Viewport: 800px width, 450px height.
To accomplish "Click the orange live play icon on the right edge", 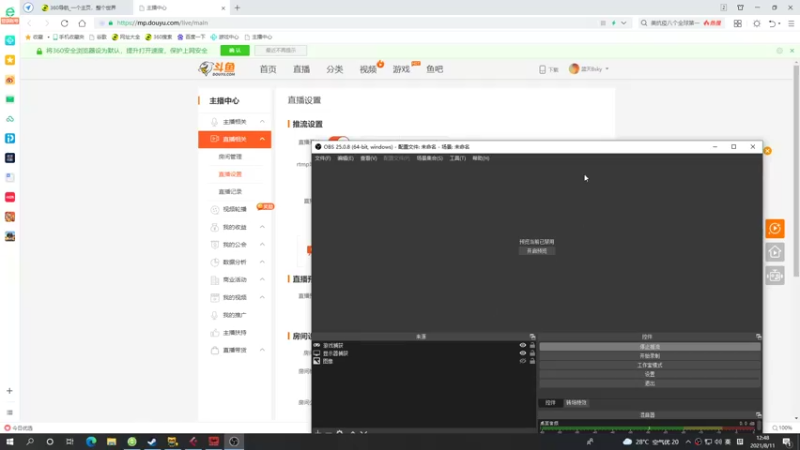I will 774,229.
